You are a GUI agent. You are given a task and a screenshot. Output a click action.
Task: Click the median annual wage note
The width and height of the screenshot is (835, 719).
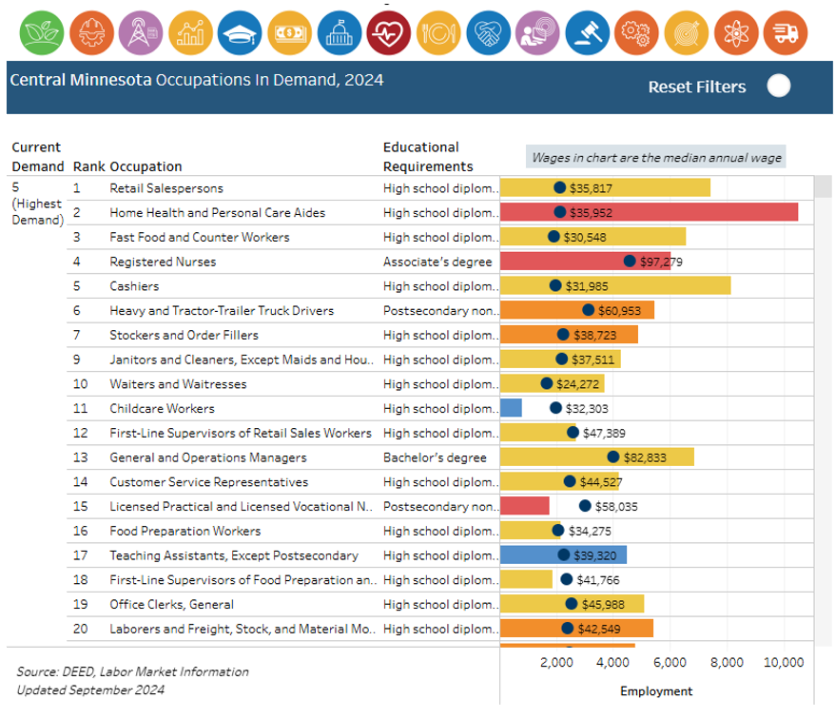pyautogui.click(x=656, y=157)
